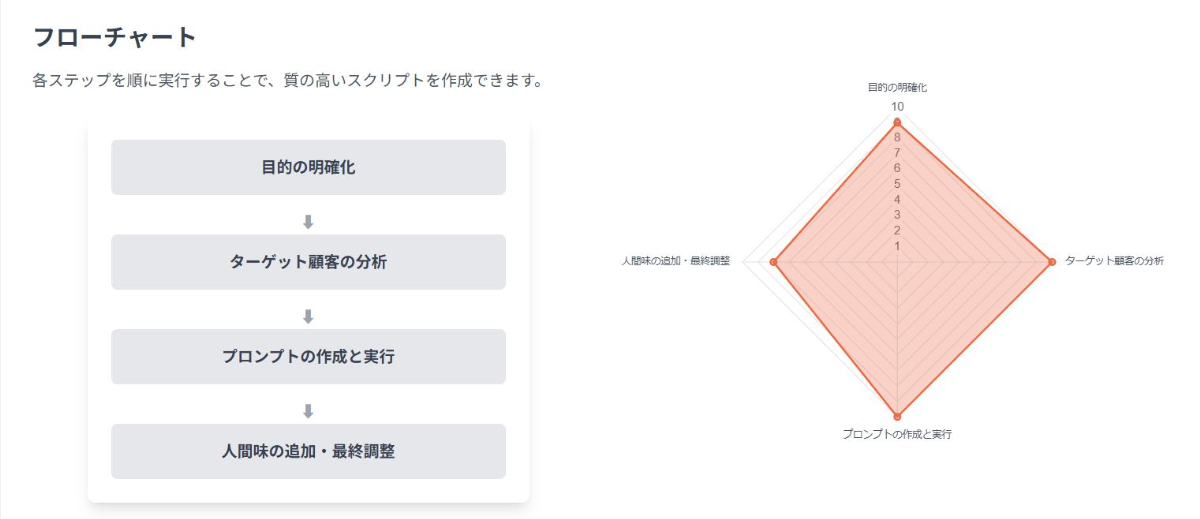Click the right radar data point for ターゲット顧客の分析
The width and height of the screenshot is (1200, 519).
[1051, 262]
